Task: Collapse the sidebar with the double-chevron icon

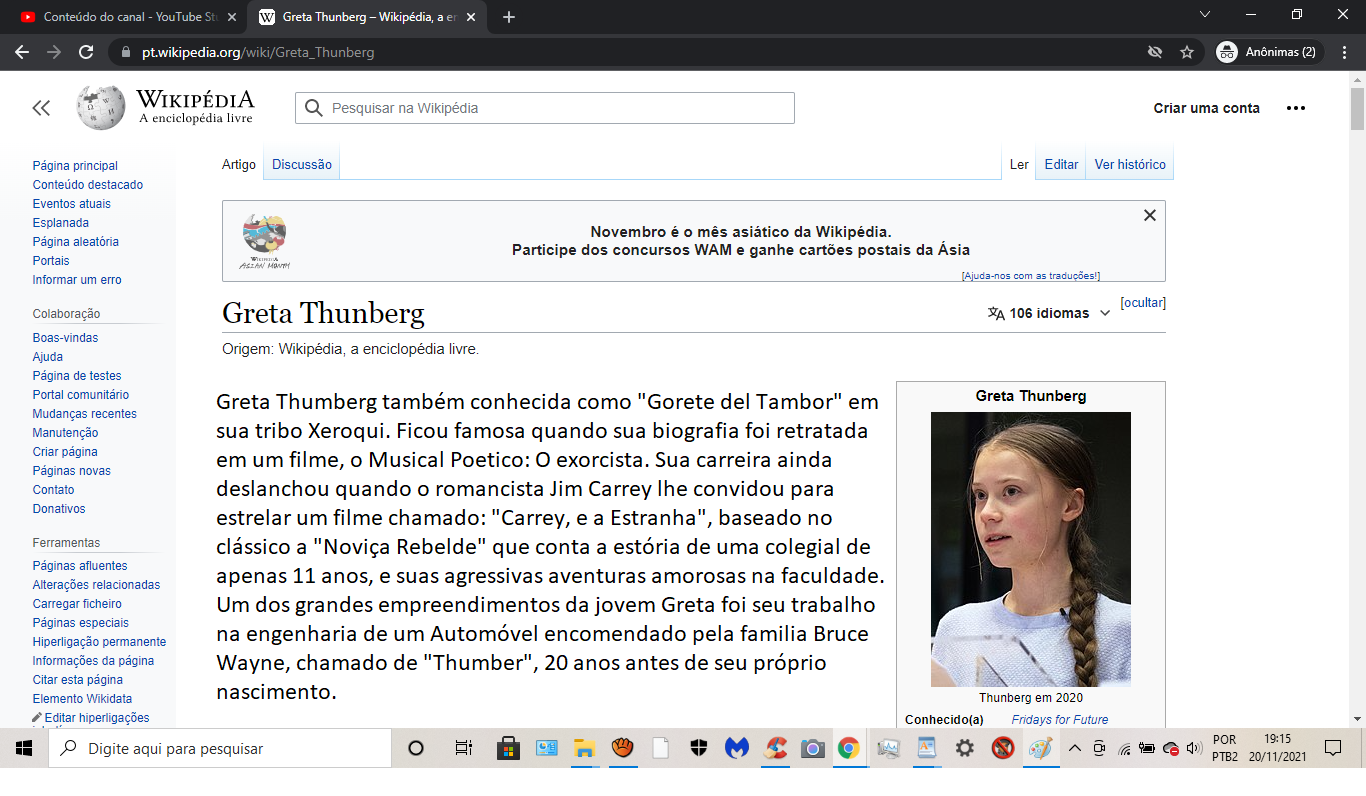Action: click(41, 108)
